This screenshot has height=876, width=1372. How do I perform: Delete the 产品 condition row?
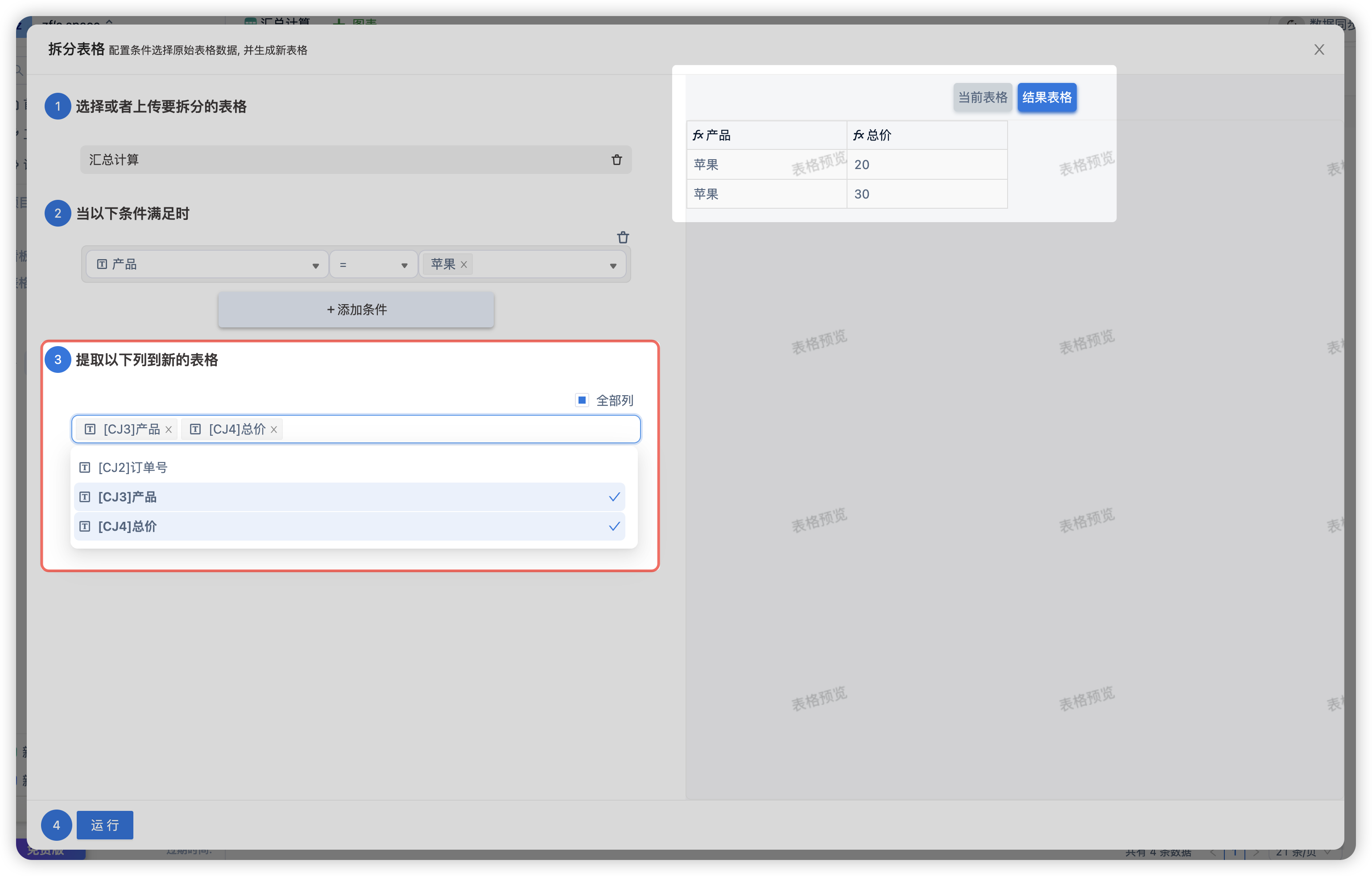click(623, 237)
